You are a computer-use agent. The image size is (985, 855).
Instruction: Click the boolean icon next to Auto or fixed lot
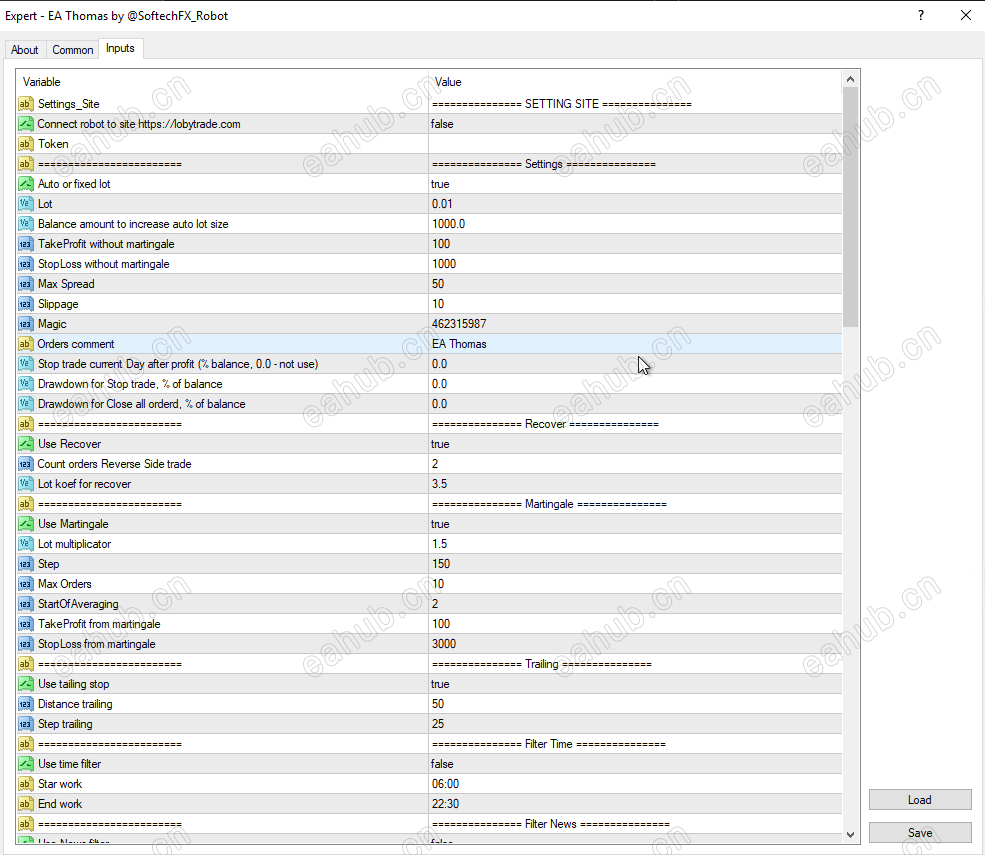(x=26, y=184)
